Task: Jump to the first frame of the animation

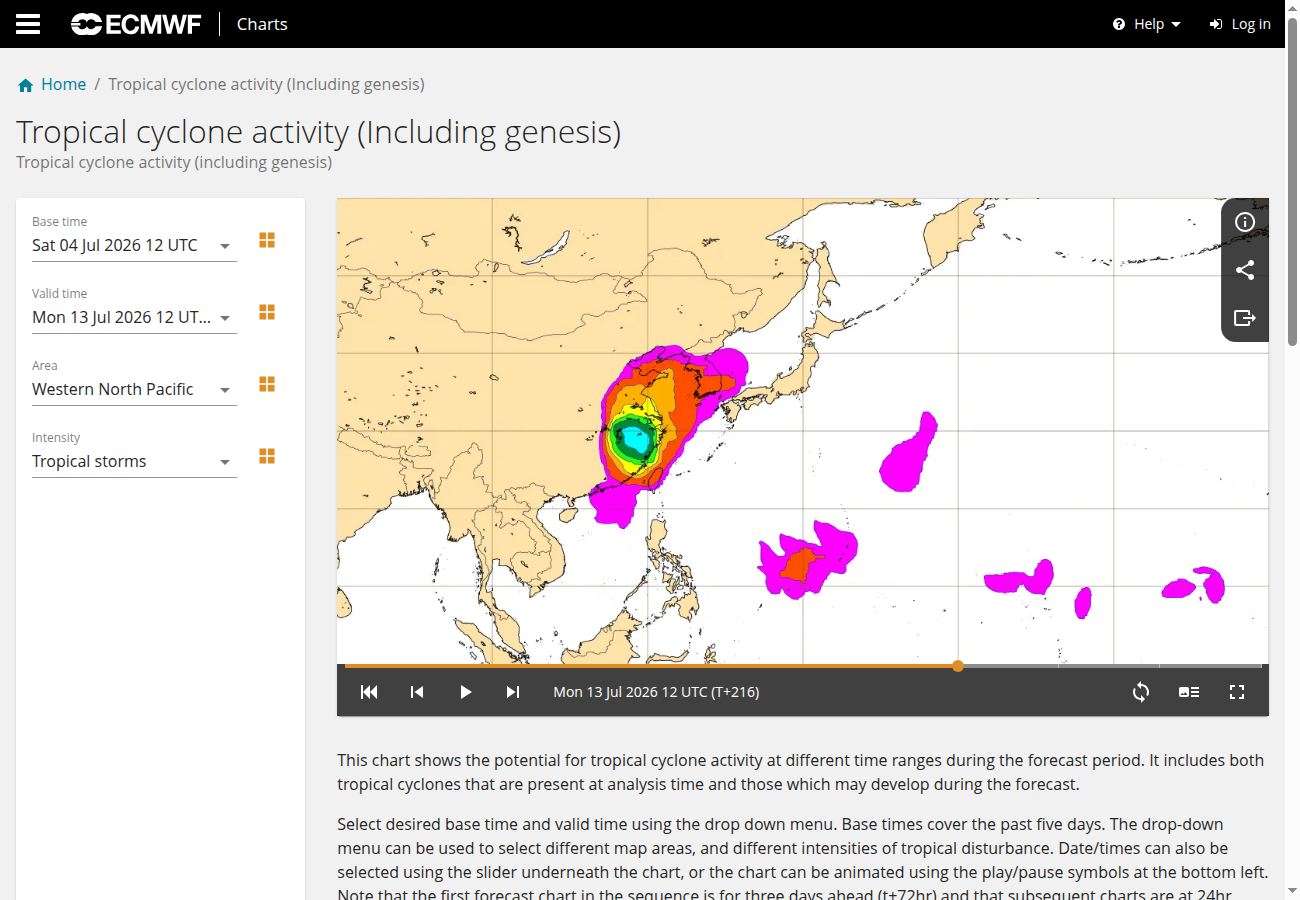Action: 369,692
